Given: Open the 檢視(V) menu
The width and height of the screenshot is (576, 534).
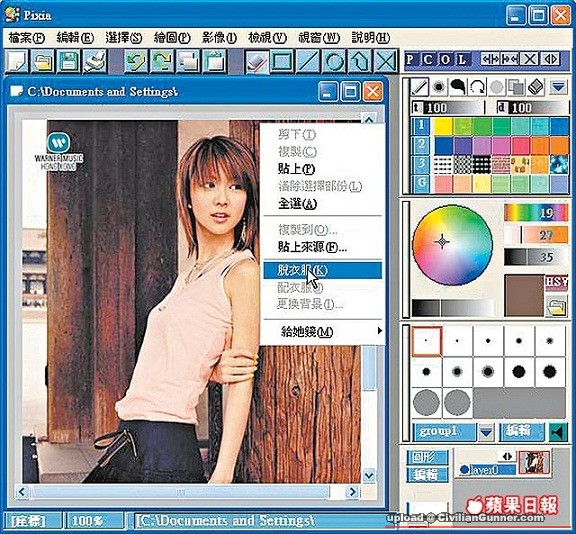Looking at the screenshot, I should [267, 37].
